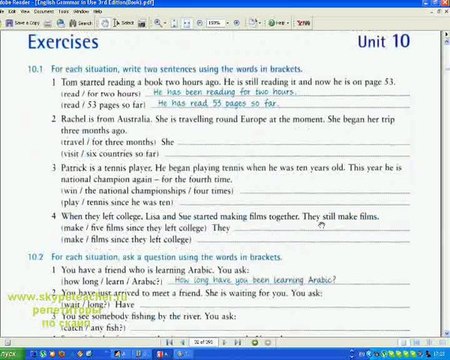Open the Window menu
This screenshot has width=450, height=360.
[x=81, y=11]
